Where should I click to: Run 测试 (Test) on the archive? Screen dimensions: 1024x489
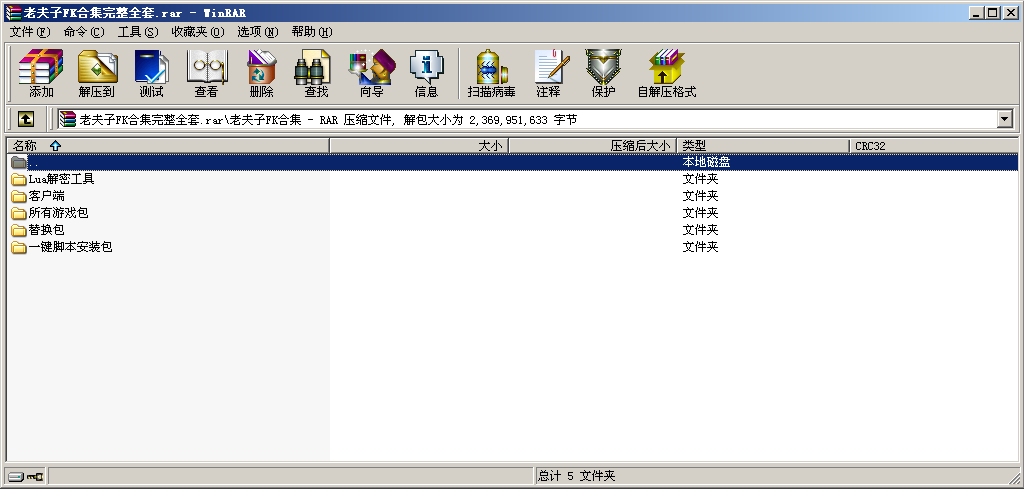pyautogui.click(x=151, y=73)
